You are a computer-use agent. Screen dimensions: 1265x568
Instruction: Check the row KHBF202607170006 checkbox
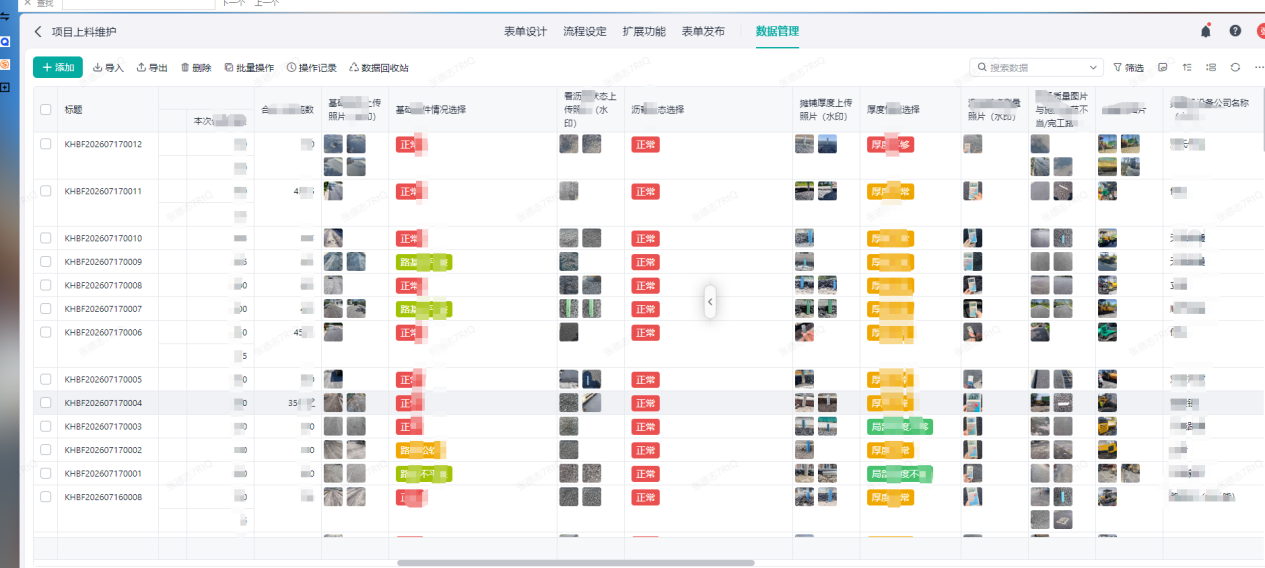[x=46, y=332]
